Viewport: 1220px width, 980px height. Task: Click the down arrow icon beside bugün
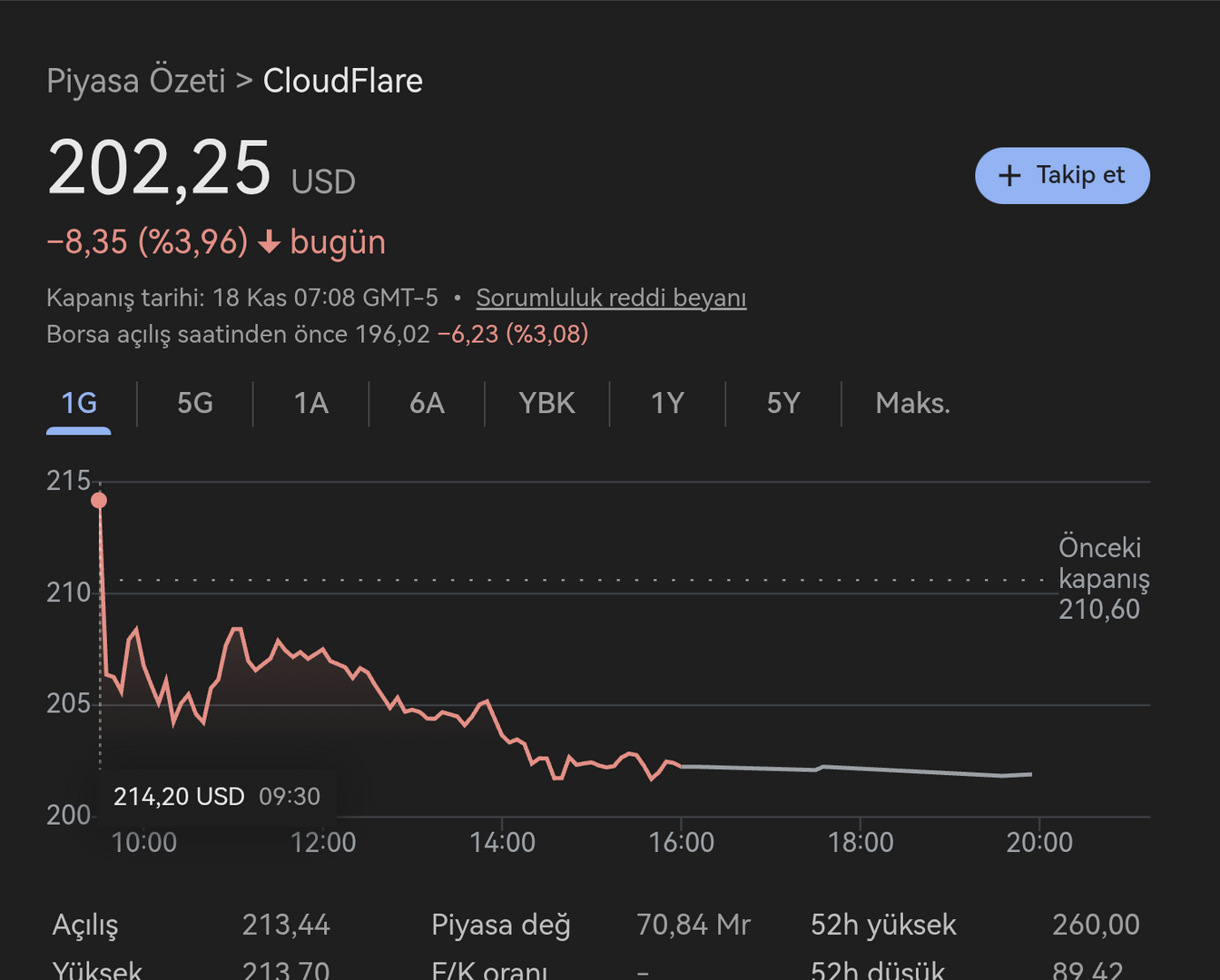pyautogui.click(x=269, y=242)
